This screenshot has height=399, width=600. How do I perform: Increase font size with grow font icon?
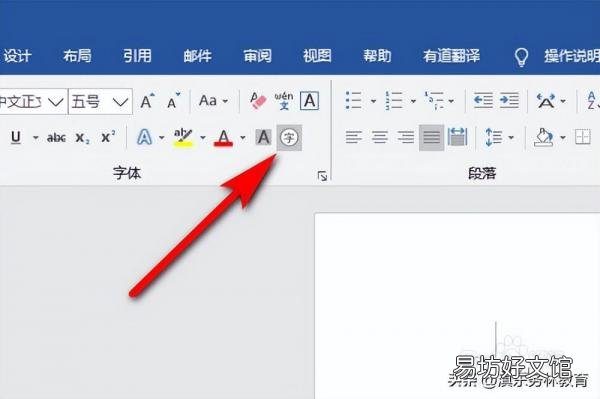pyautogui.click(x=147, y=101)
